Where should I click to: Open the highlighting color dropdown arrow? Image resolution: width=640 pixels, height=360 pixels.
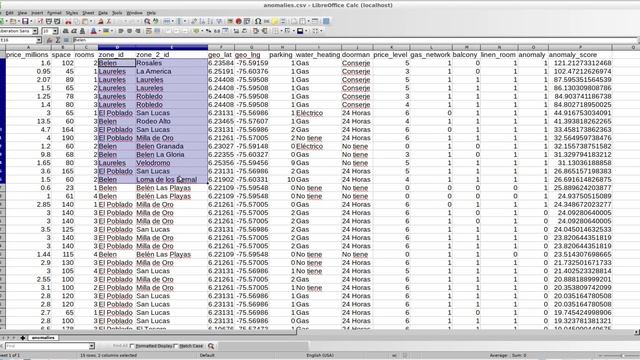(x=111, y=31)
